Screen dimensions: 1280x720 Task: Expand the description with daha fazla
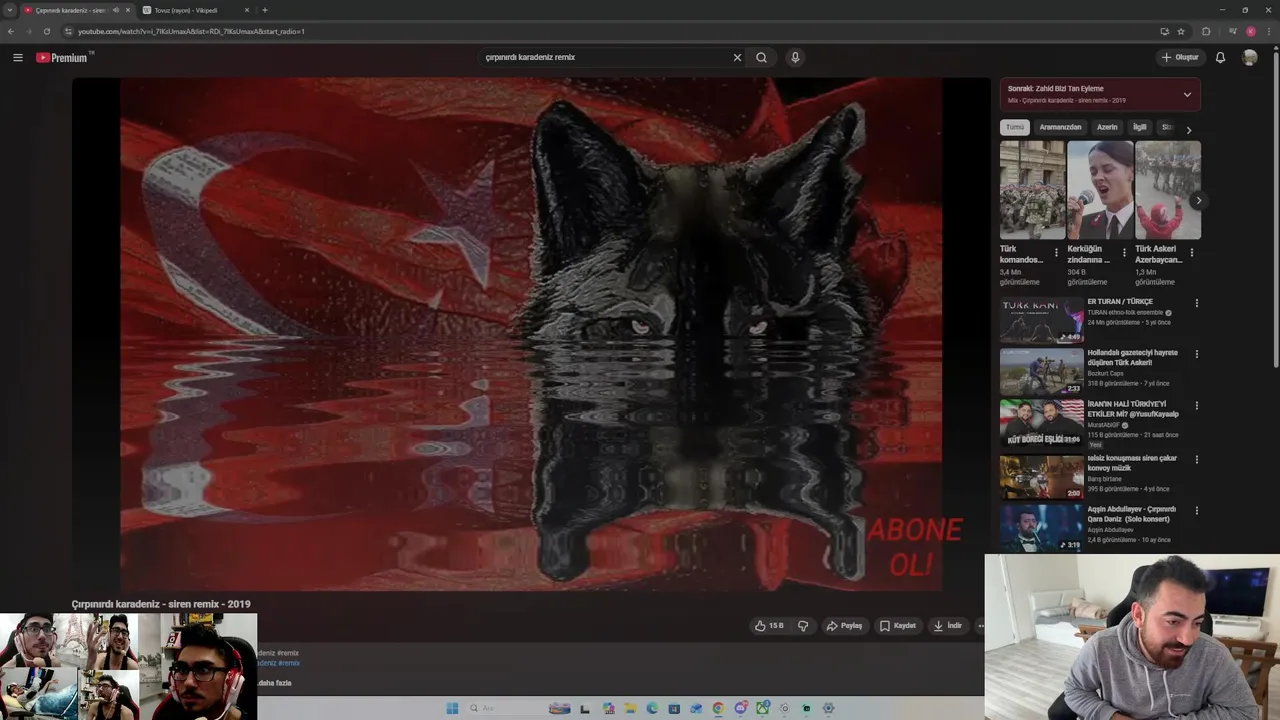(275, 683)
